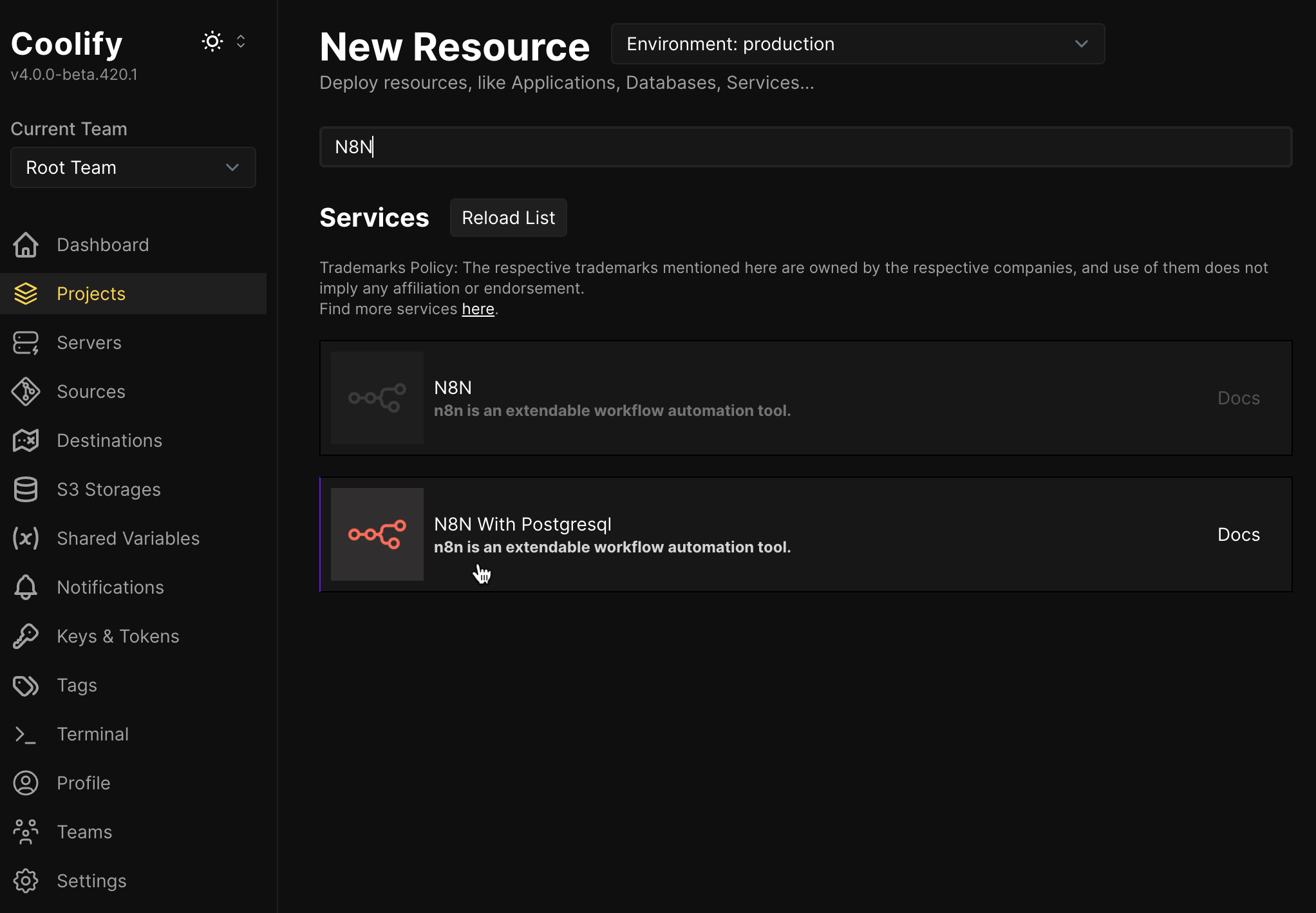Click the Tags icon in sidebar
The height and width of the screenshot is (913, 1316).
[26, 685]
